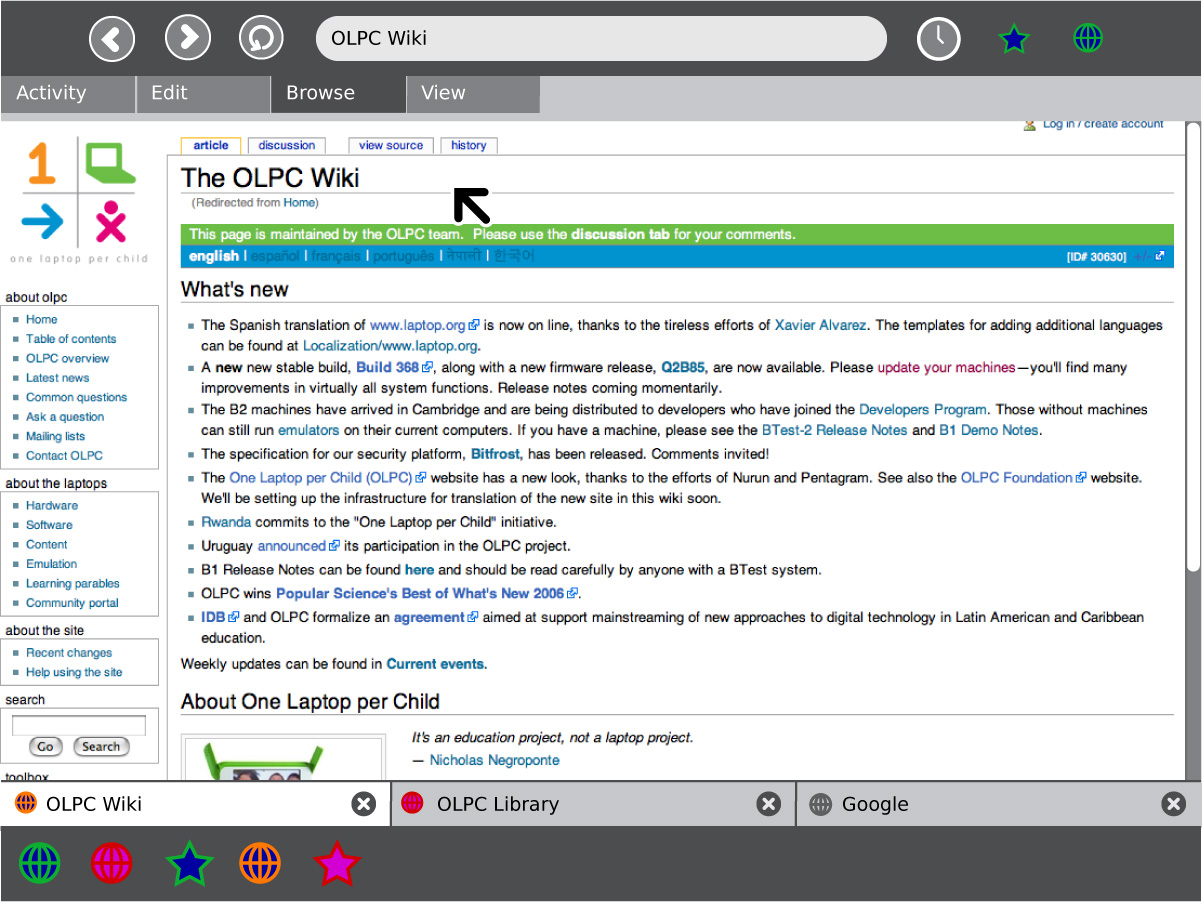The height and width of the screenshot is (902, 1202).
Task: Click the vertical page scrollbar
Action: (1192, 350)
